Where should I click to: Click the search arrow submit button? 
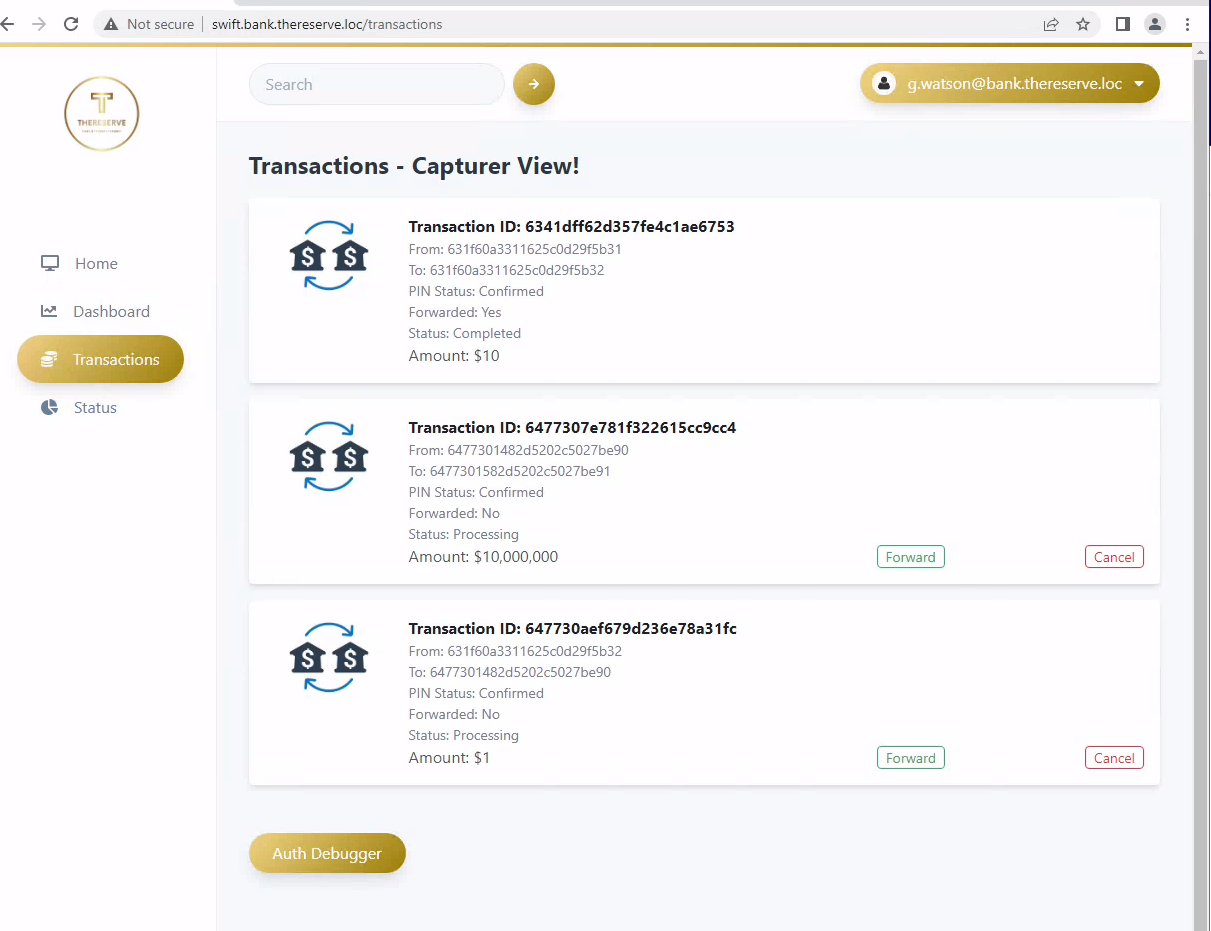pyautogui.click(x=534, y=84)
